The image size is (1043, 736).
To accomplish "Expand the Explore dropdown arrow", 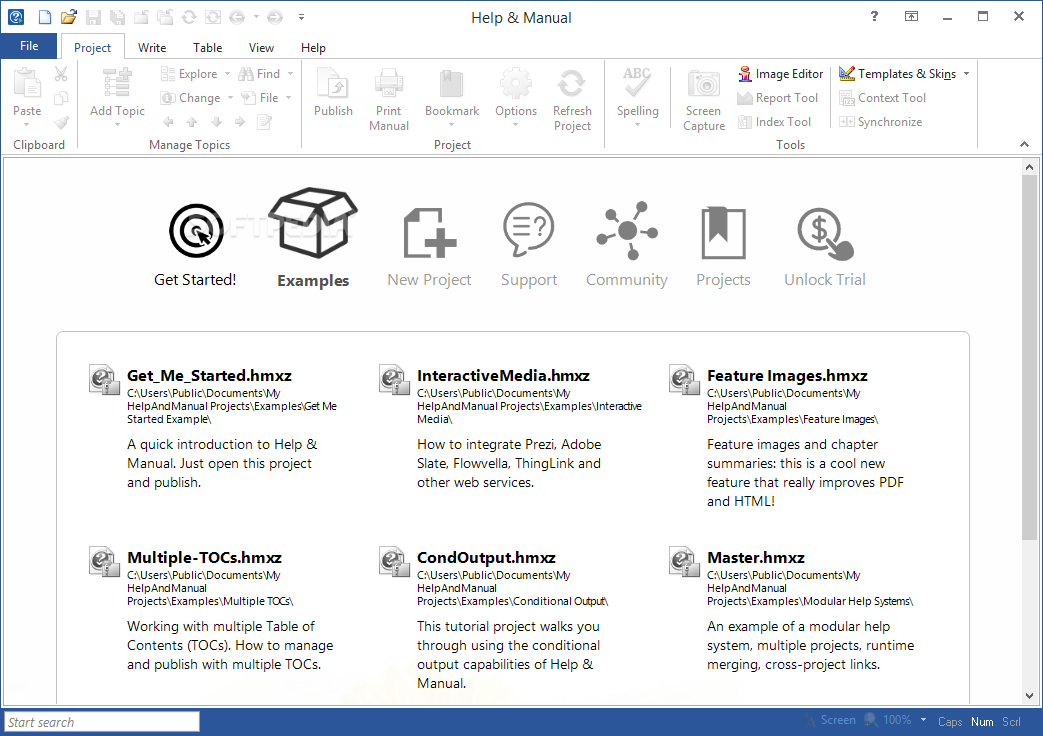I will 227,74.
